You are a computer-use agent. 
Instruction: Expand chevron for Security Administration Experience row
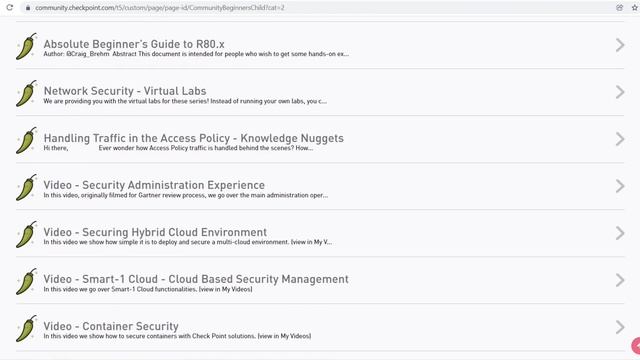pyautogui.click(x=620, y=186)
